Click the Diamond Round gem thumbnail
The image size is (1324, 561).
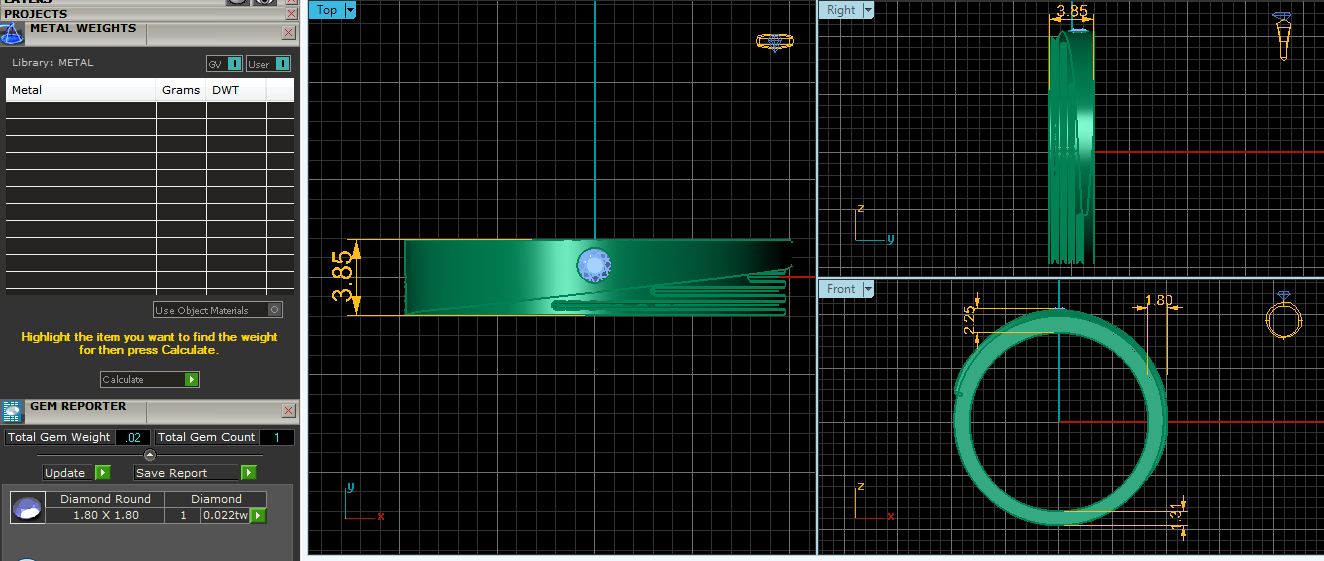pos(27,508)
